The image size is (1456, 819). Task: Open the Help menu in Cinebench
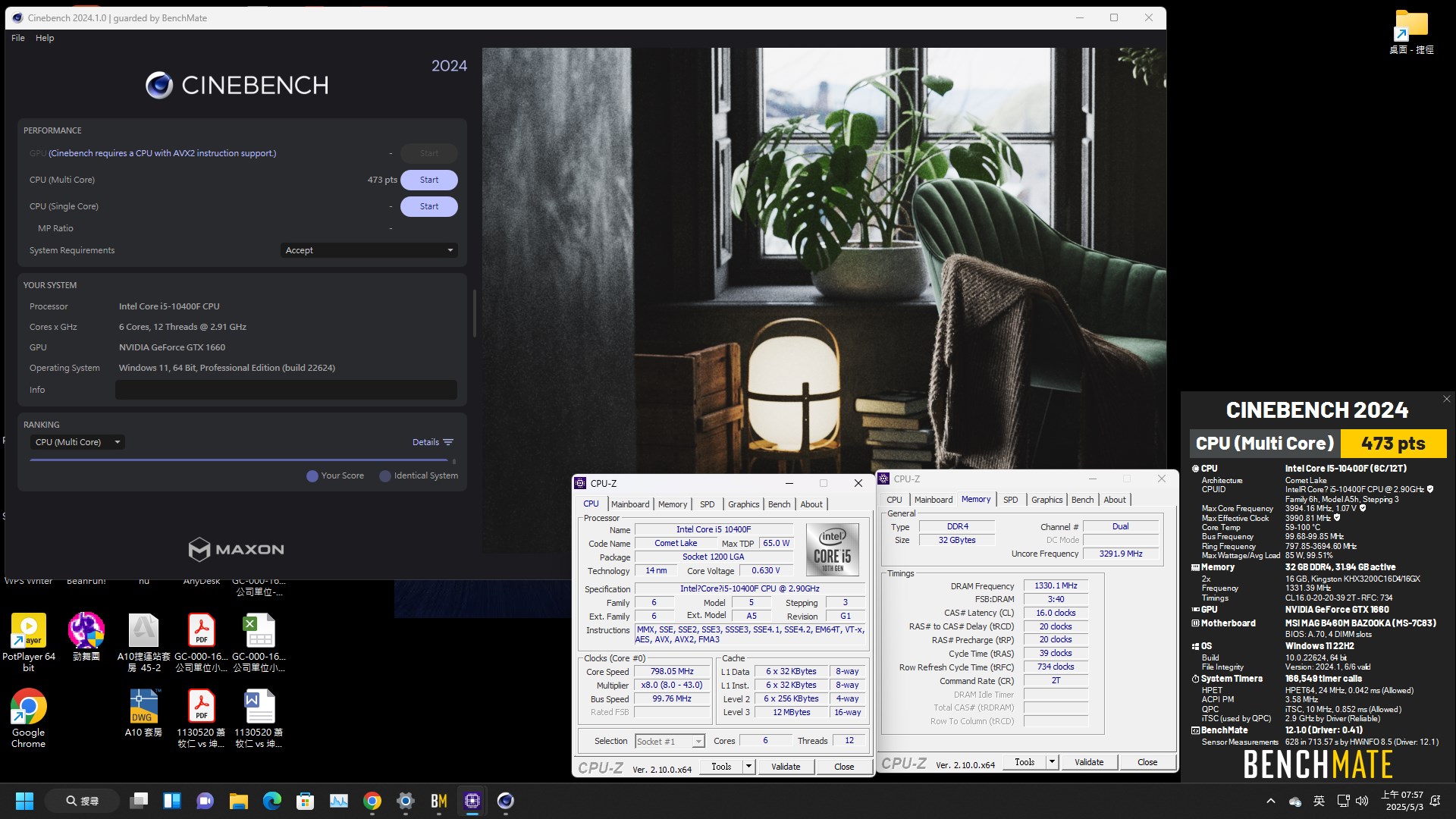pos(45,38)
